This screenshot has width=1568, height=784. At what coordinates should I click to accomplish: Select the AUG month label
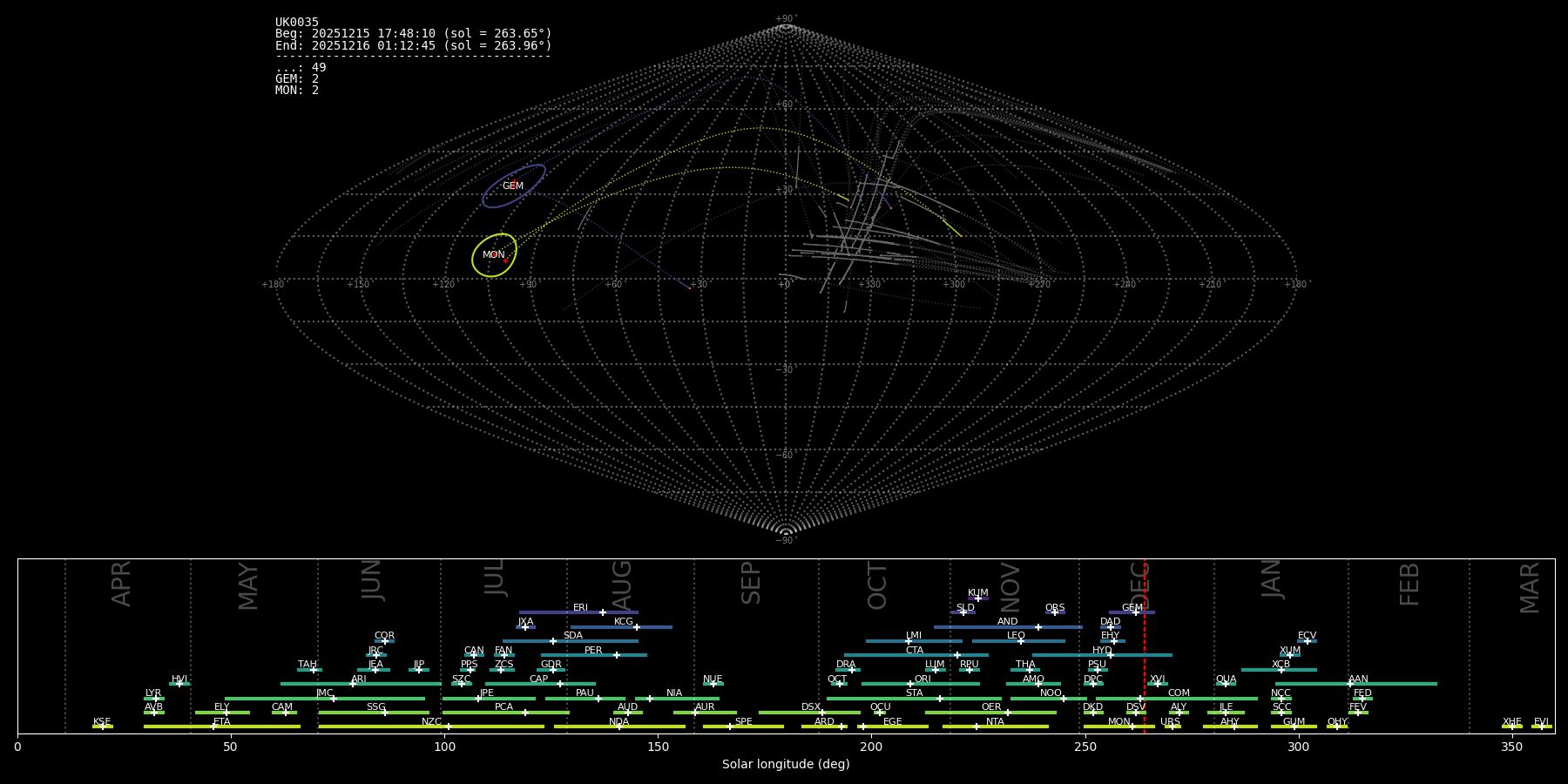(622, 585)
